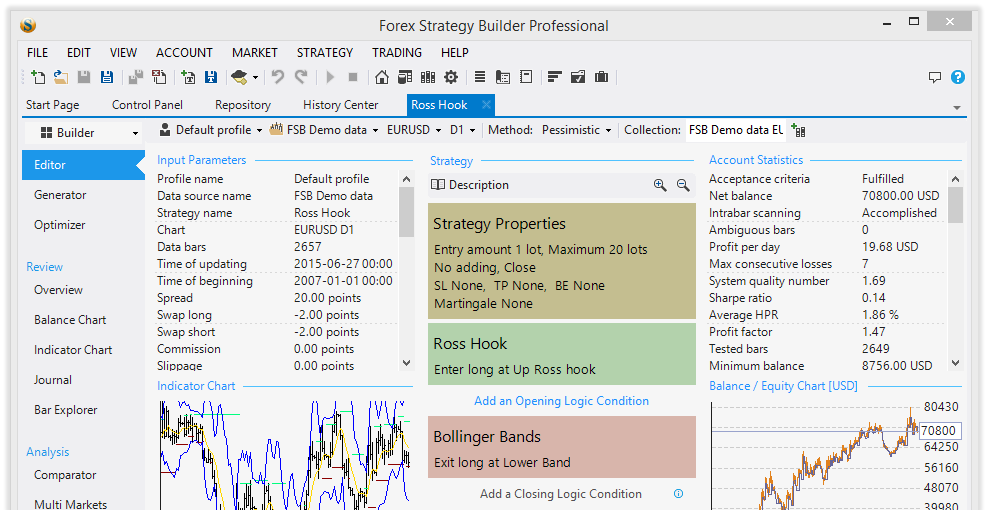Click the Home house icon in toolbar
This screenshot has height=510, width=988.
pyautogui.click(x=381, y=77)
